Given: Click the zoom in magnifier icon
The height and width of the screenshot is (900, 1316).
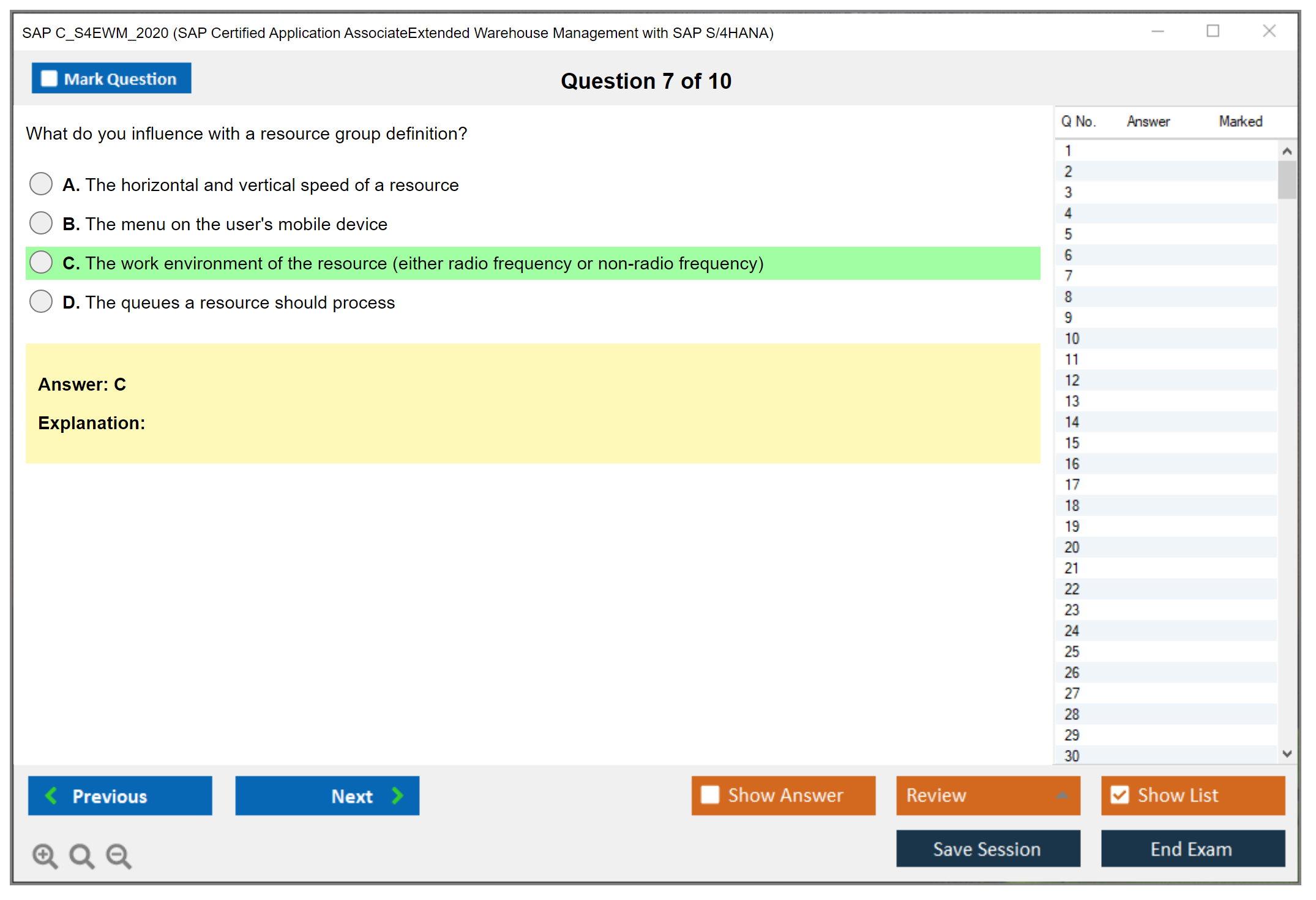Looking at the screenshot, I should coord(44,855).
